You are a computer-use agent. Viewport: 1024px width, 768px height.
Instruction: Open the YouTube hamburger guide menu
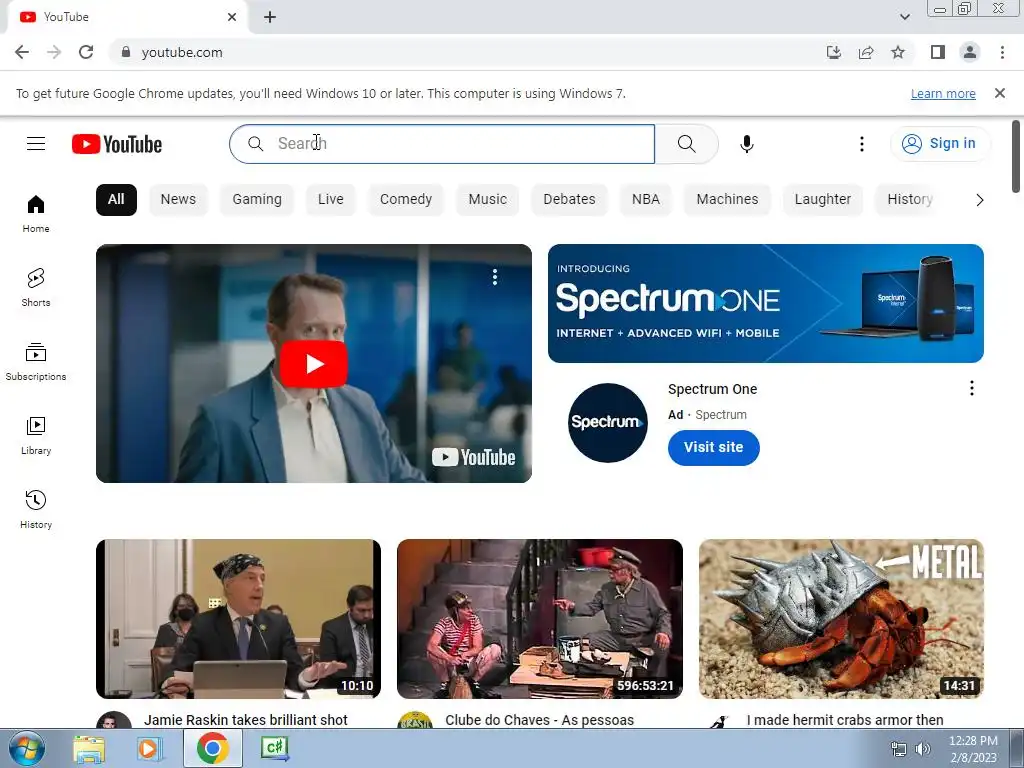tap(36, 144)
